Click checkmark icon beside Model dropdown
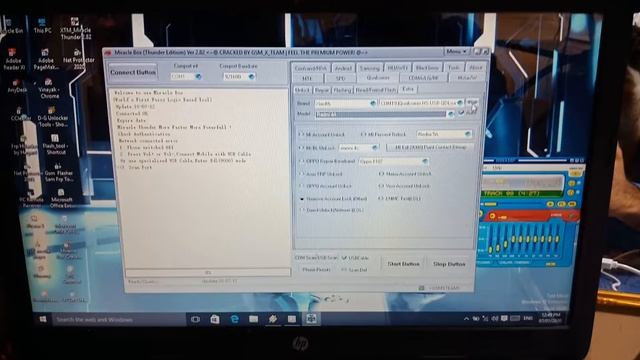640x360 pixels. (x=461, y=113)
